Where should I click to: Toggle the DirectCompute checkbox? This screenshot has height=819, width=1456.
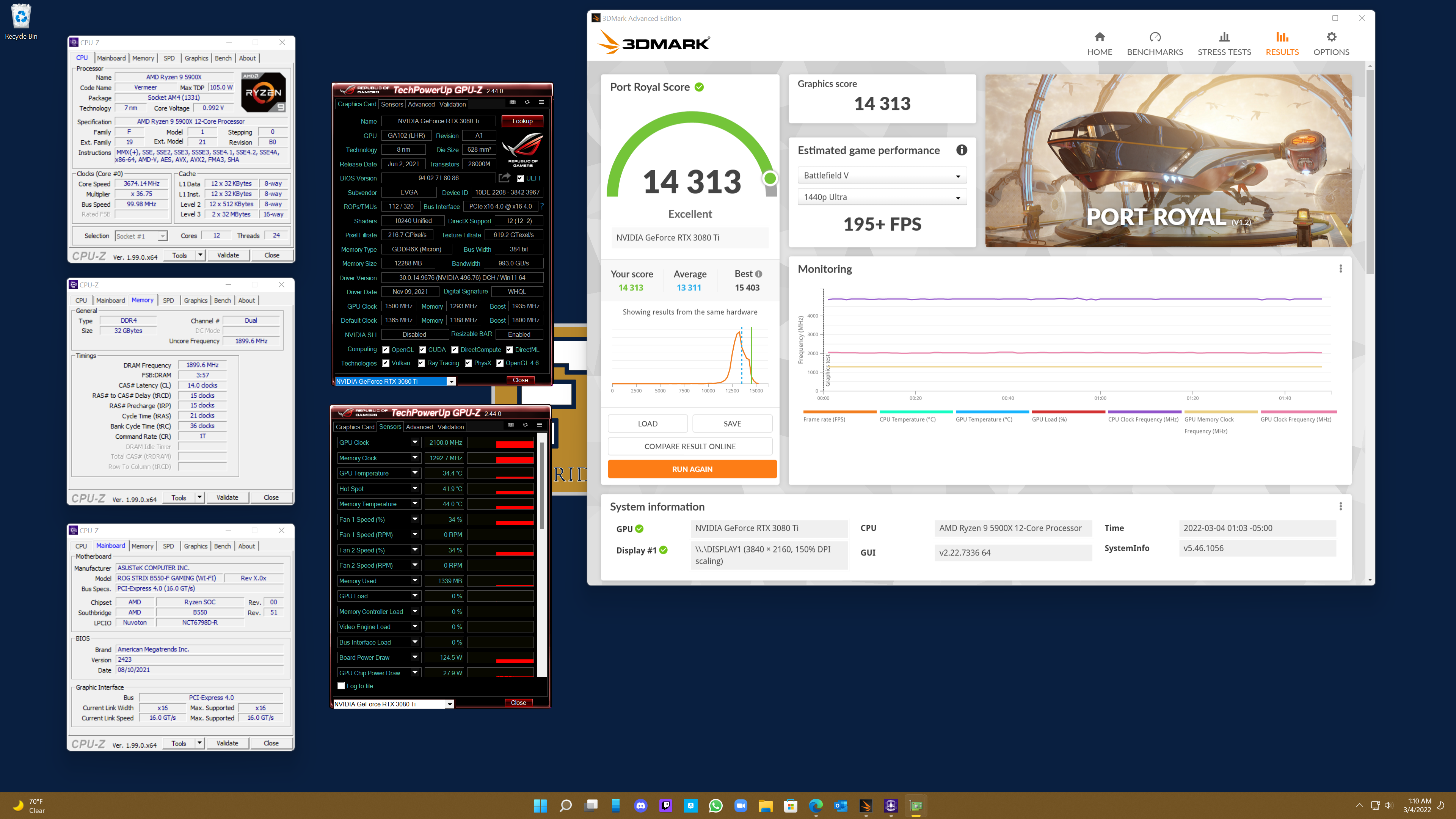pyautogui.click(x=455, y=350)
